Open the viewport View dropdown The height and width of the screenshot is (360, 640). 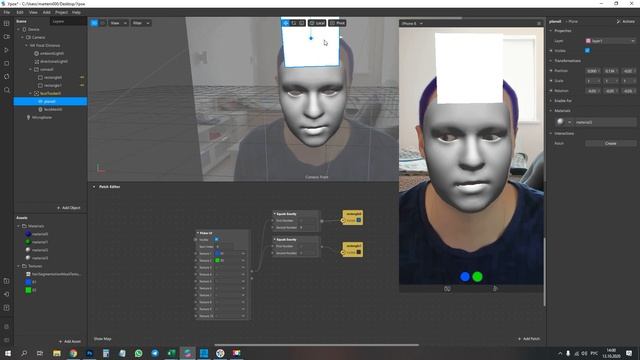(118, 23)
